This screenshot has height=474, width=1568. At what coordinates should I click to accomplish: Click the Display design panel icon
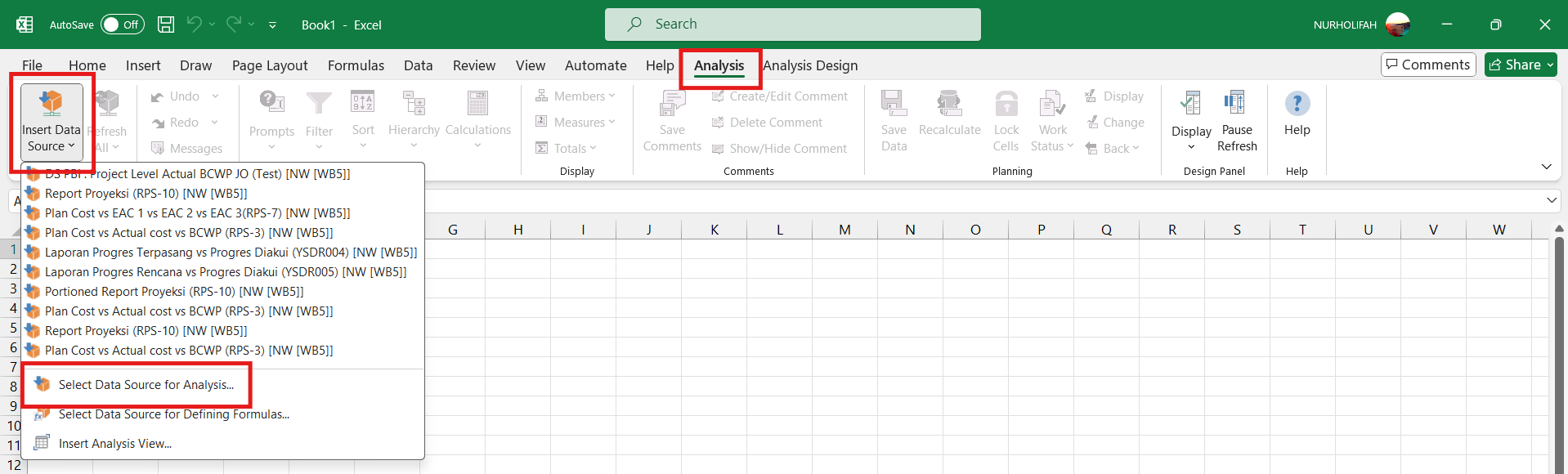tap(1191, 104)
